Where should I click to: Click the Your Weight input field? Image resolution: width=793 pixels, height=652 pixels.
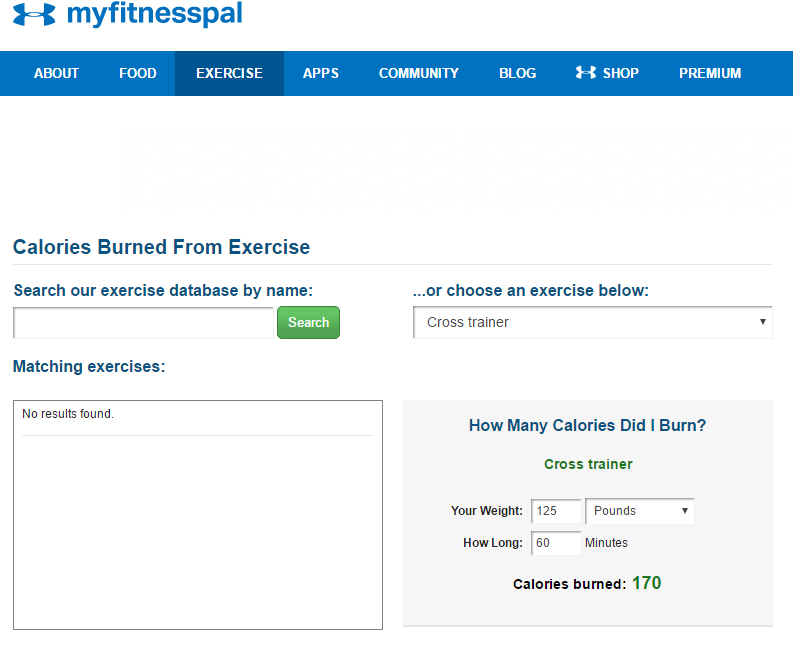pyautogui.click(x=556, y=511)
